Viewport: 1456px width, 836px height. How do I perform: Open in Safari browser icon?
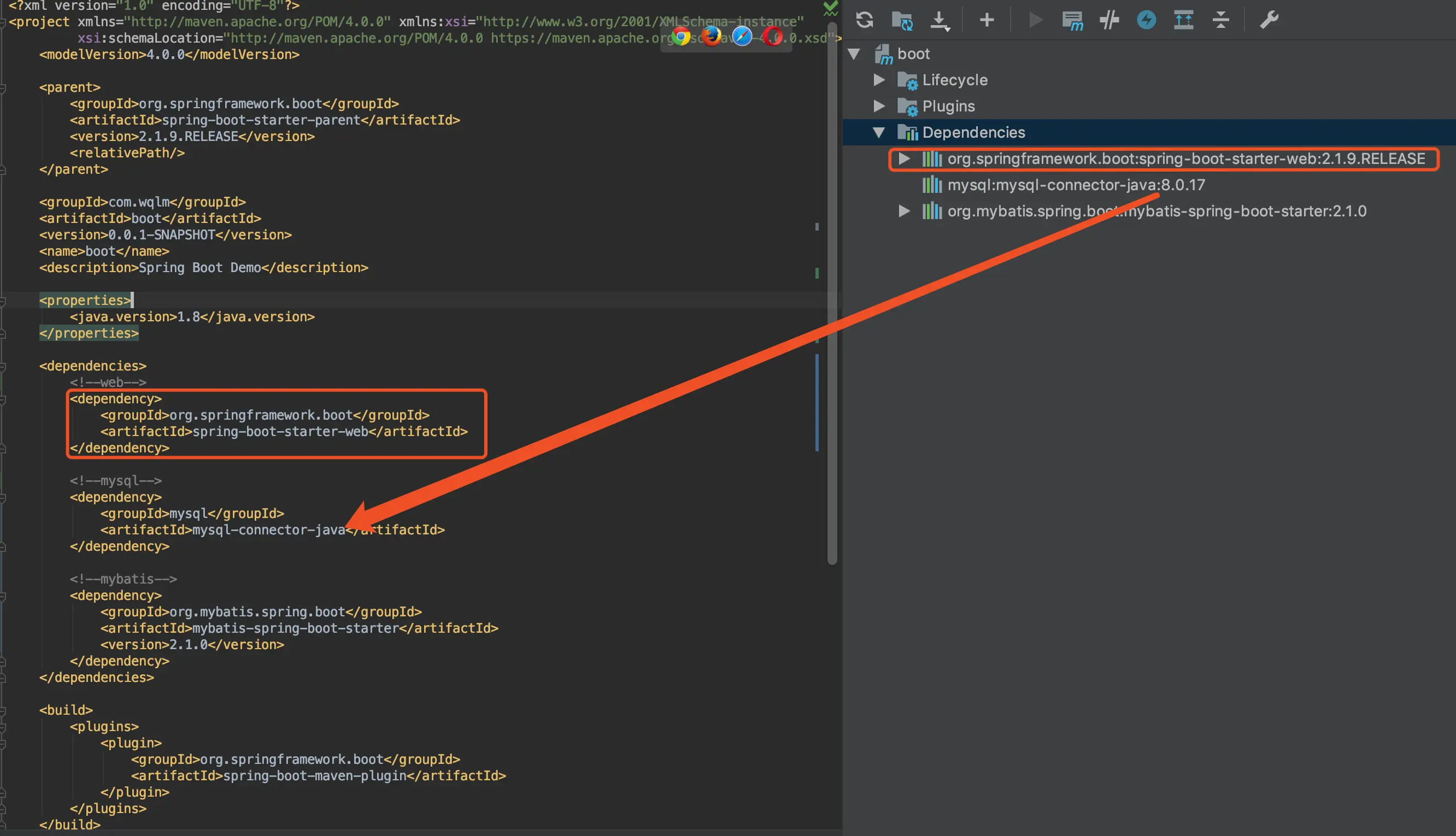tap(742, 37)
